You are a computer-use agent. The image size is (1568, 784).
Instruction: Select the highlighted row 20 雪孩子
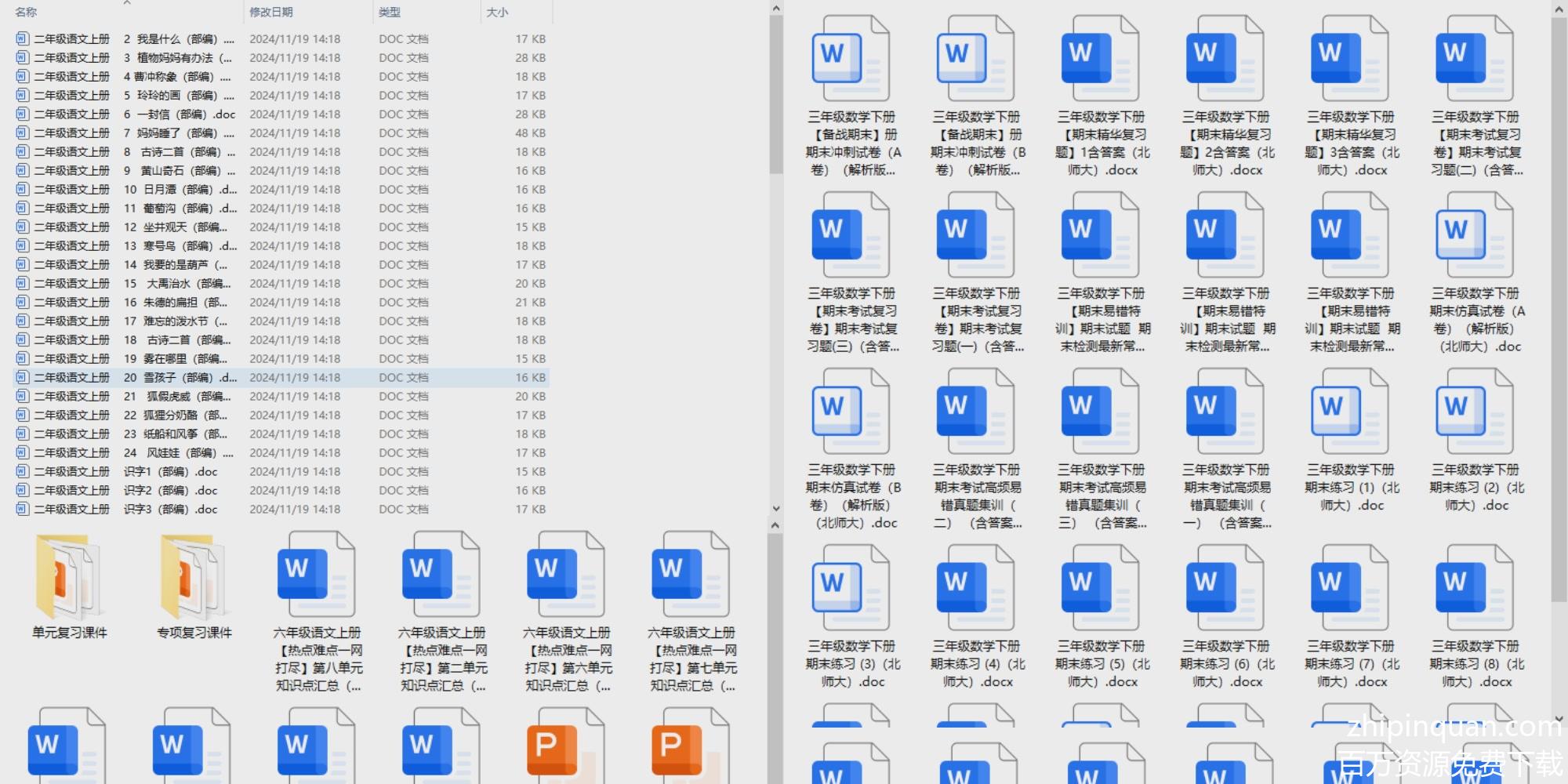pos(180,378)
